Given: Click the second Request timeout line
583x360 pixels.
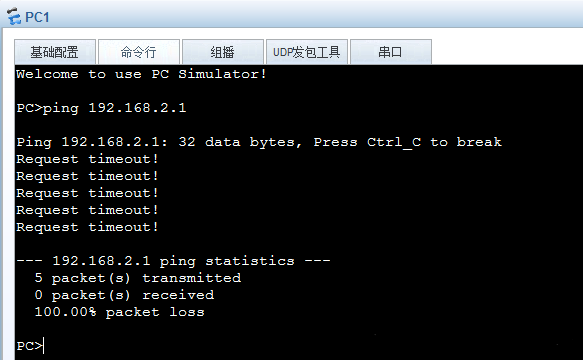Looking at the screenshot, I should [87, 176].
